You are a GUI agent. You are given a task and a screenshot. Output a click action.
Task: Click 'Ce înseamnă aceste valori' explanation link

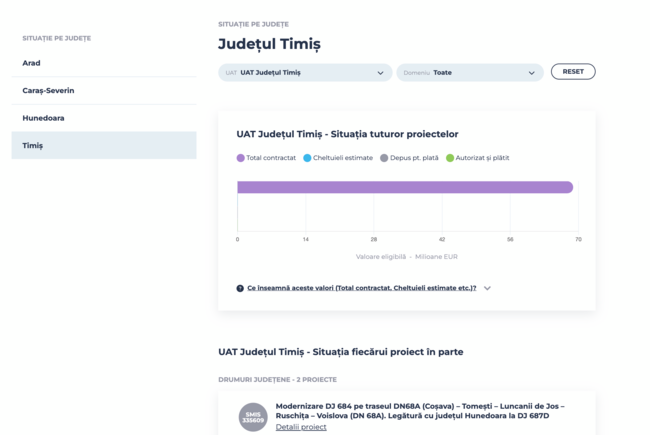[361, 288]
